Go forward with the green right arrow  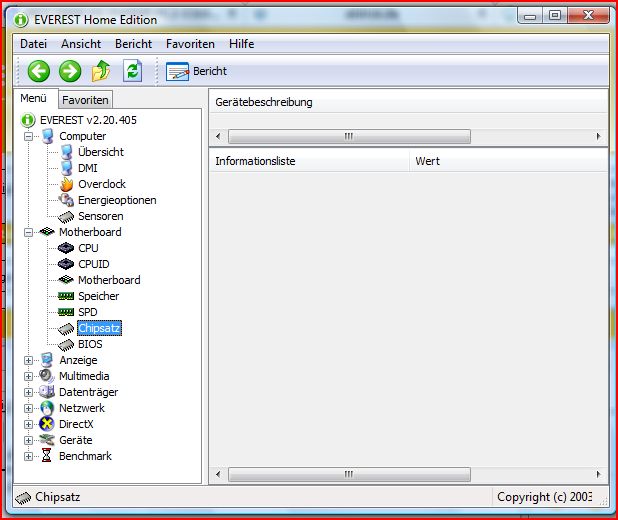point(70,71)
